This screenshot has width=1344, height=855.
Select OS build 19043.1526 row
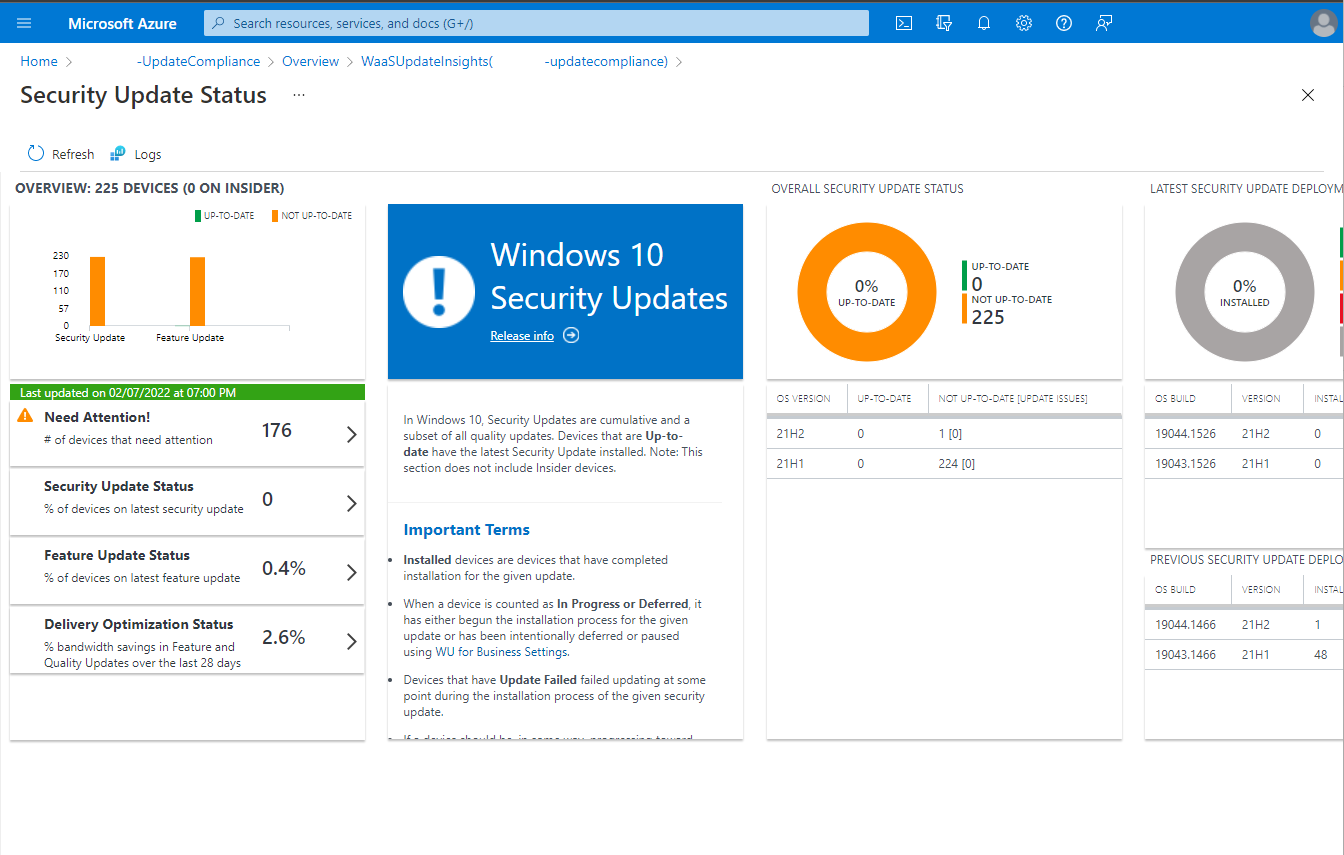1244,464
